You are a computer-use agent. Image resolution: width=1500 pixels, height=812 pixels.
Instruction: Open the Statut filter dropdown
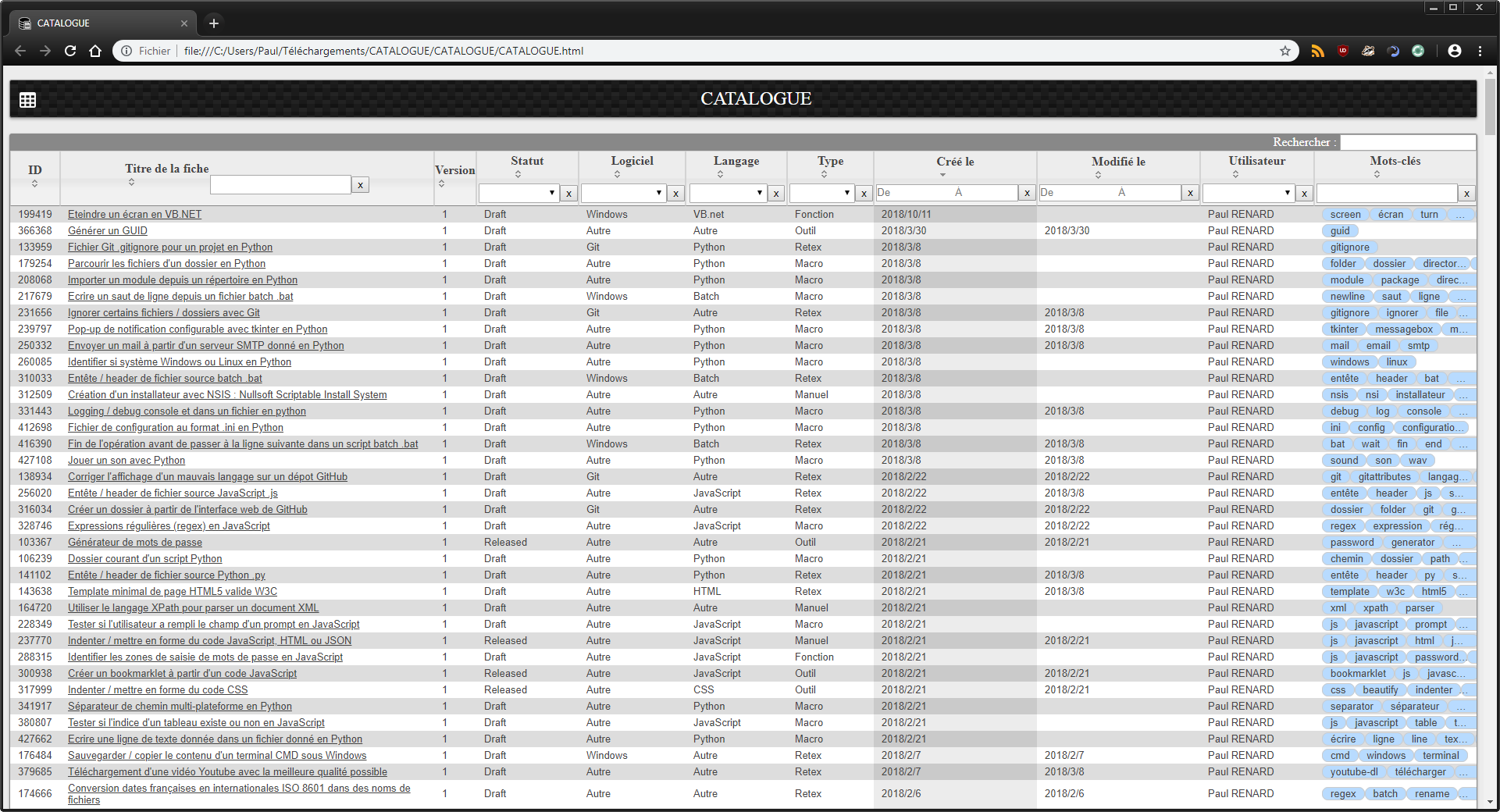[x=518, y=193]
